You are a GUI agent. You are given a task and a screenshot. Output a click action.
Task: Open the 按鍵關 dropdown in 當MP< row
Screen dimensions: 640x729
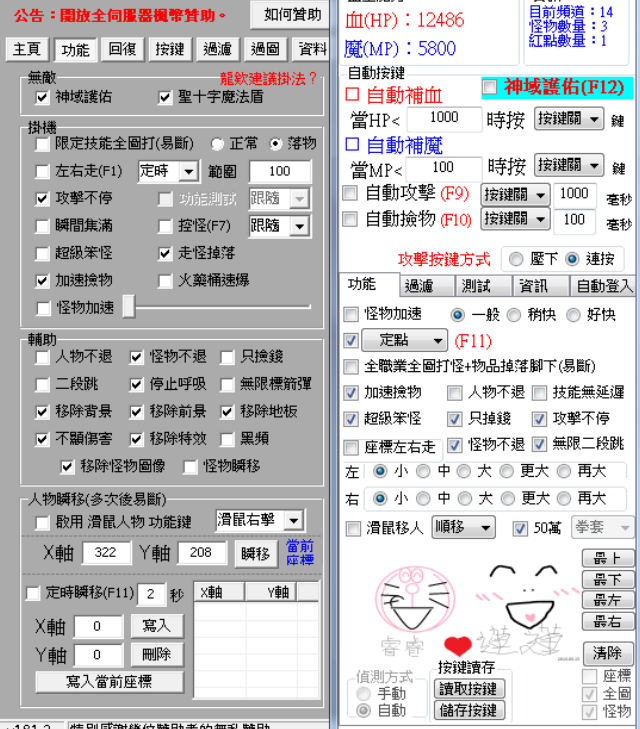coord(569,165)
